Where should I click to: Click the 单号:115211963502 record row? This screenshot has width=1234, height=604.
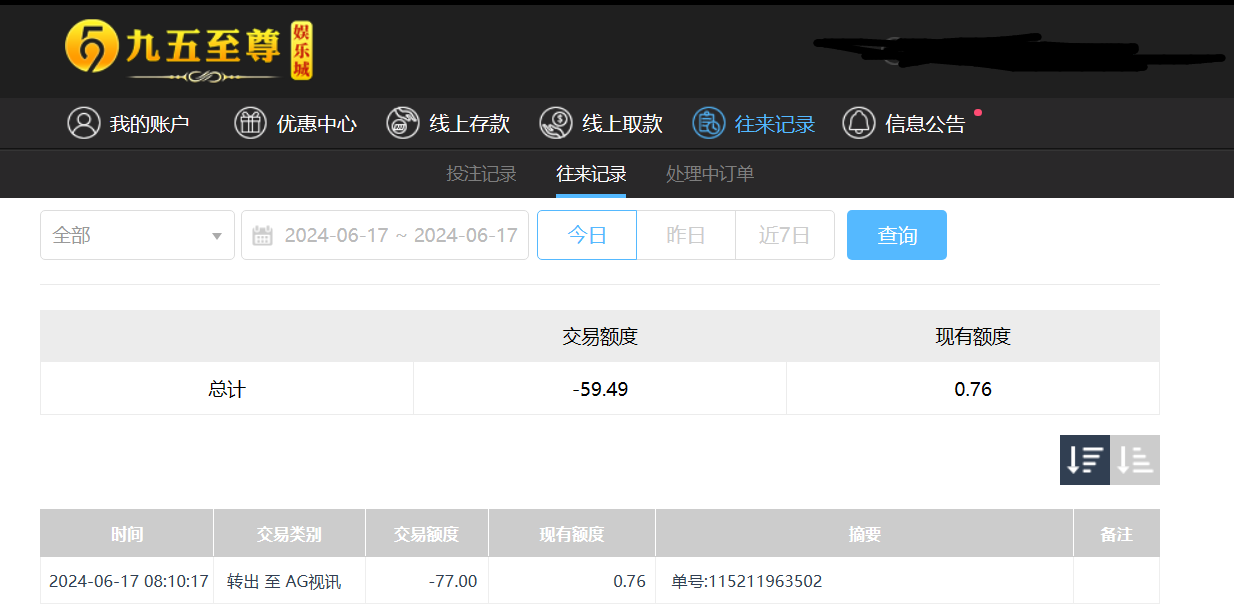tap(746, 581)
